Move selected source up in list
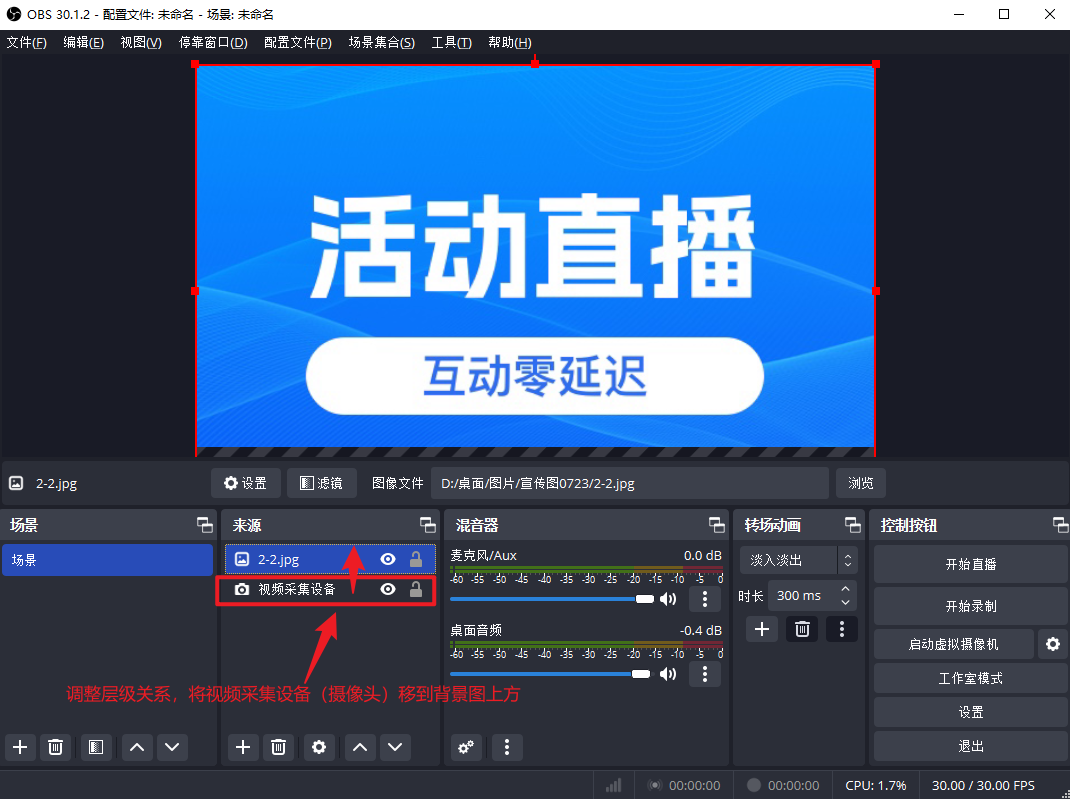Screen dimensions: 1070x799 (x=360, y=746)
